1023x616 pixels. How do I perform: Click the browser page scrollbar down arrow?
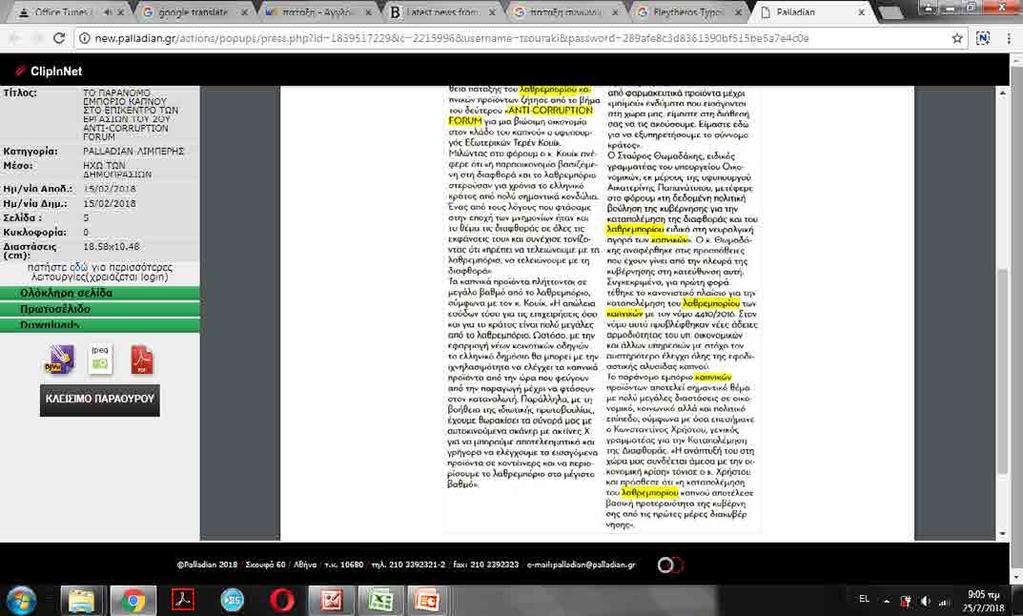1016,578
